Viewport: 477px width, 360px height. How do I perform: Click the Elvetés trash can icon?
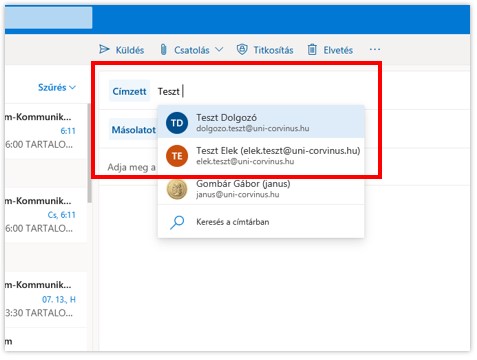312,50
